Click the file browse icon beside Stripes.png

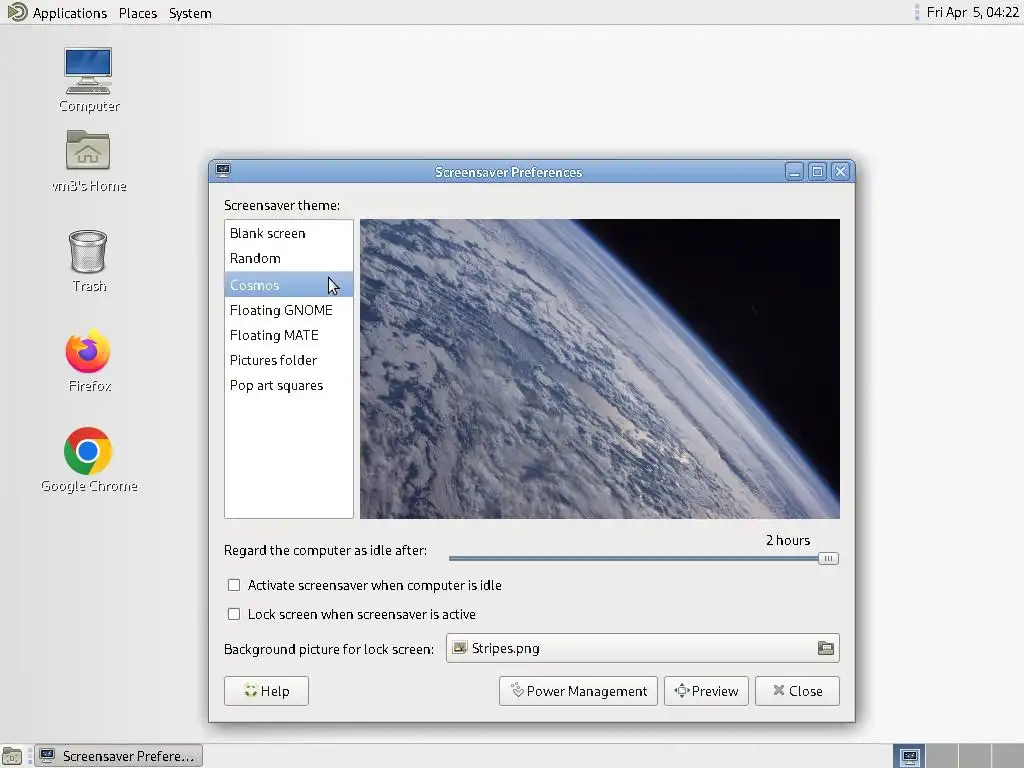click(825, 648)
